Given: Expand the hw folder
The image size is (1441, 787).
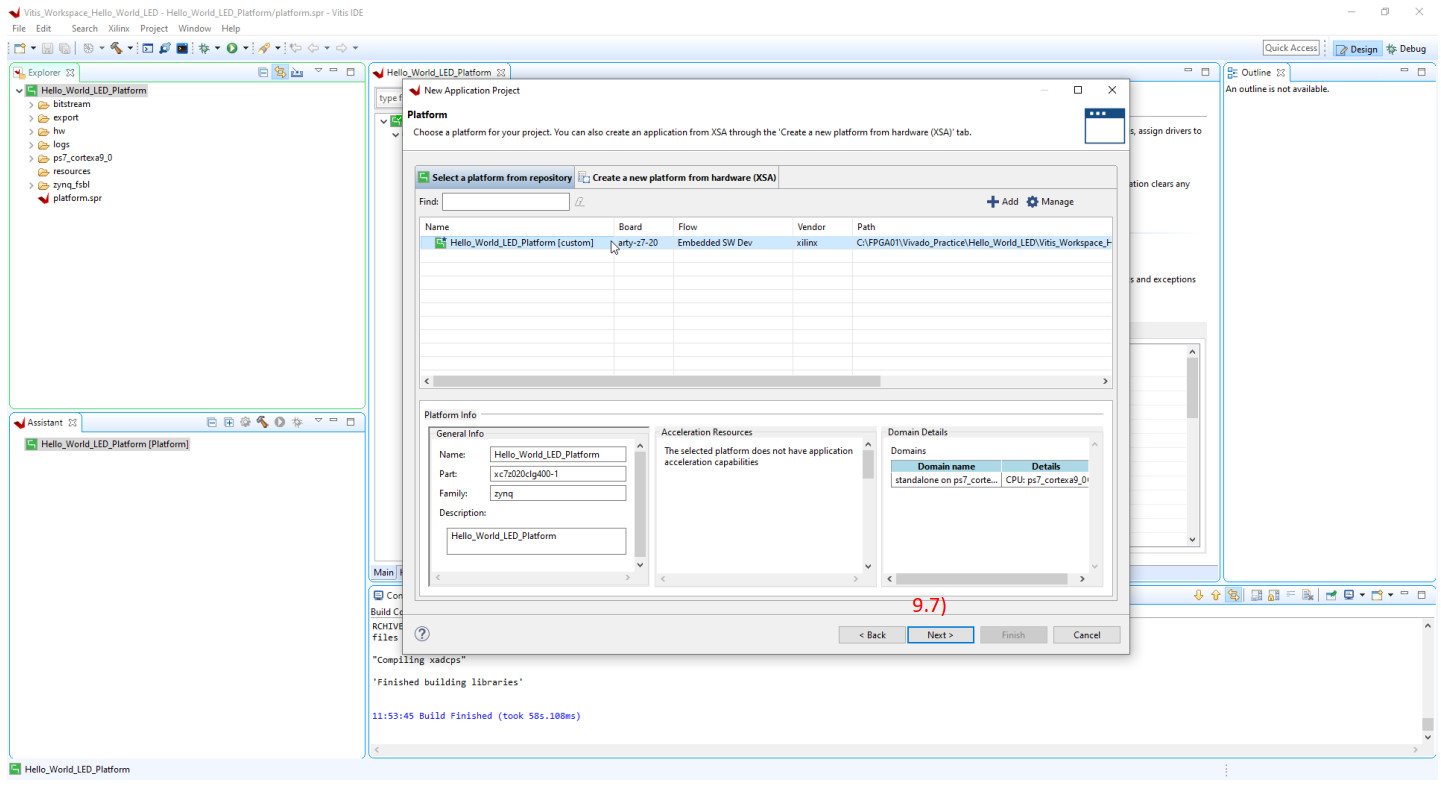Looking at the screenshot, I should tap(31, 131).
